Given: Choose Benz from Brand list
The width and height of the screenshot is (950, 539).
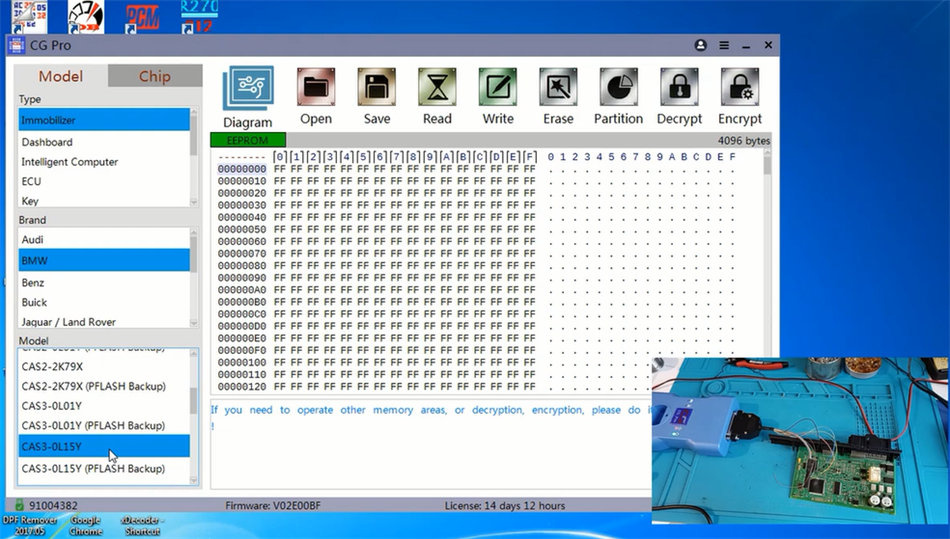Looking at the screenshot, I should point(34,283).
